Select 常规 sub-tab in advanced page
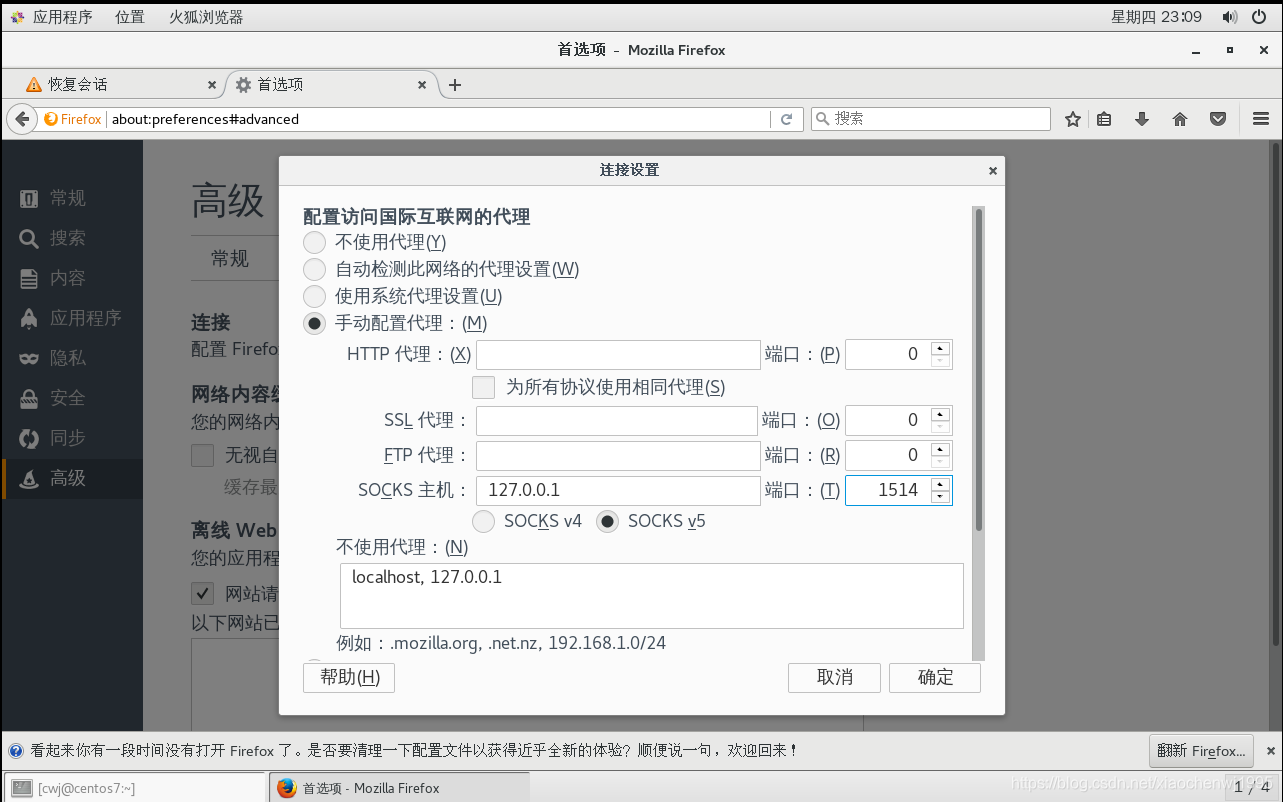Viewport: 1283px width, 802px height. click(230, 259)
